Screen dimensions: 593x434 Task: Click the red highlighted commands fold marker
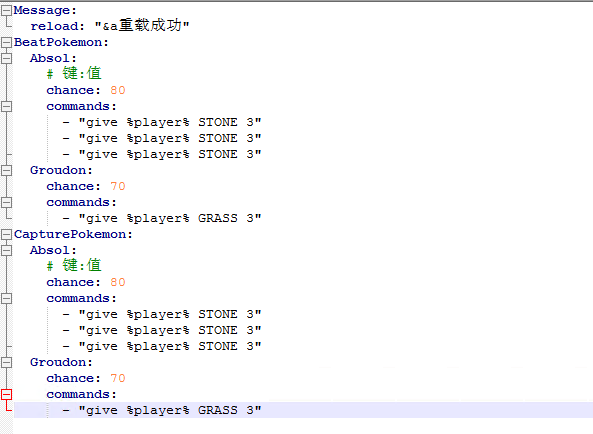pyautogui.click(x=6, y=394)
